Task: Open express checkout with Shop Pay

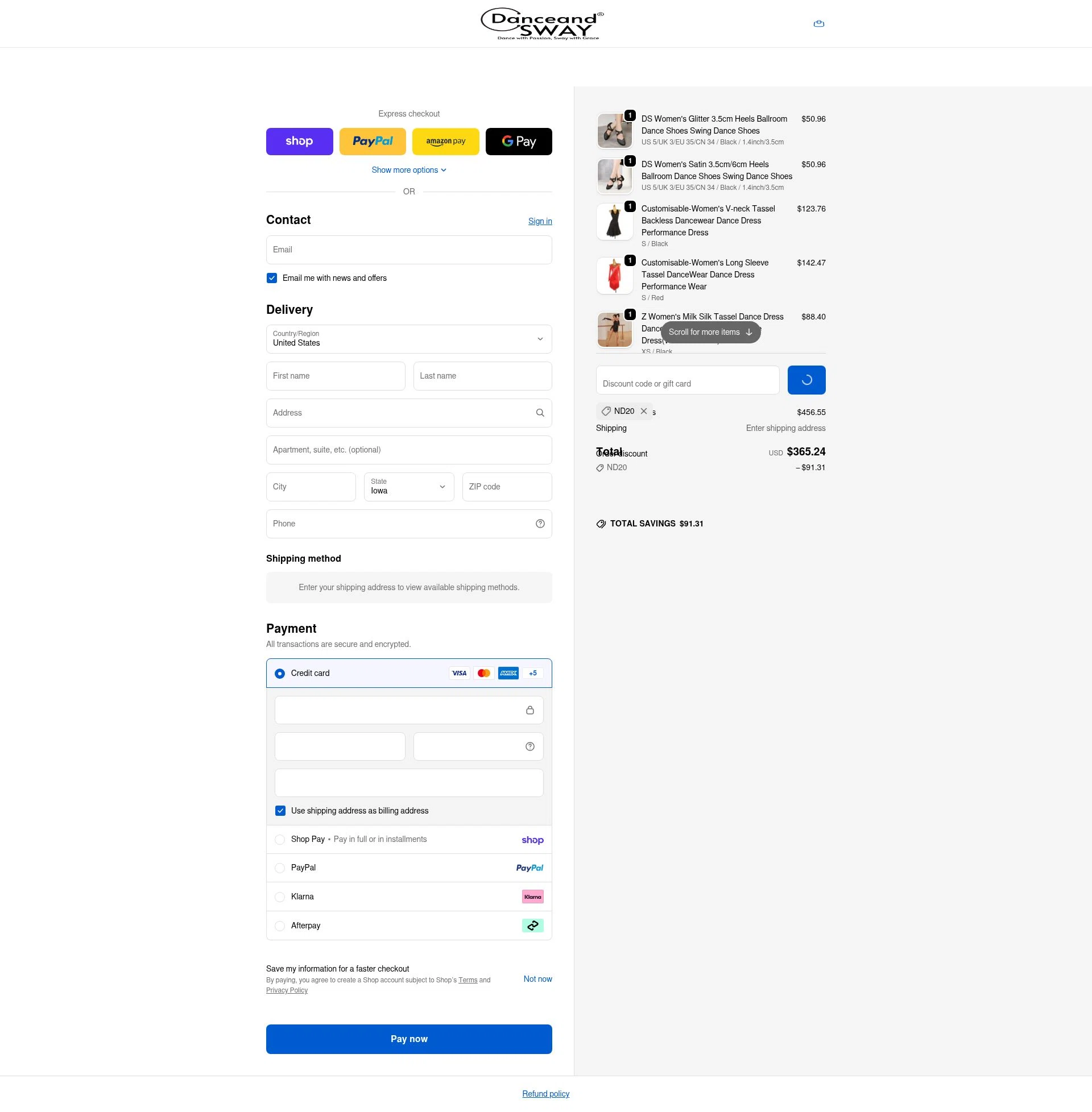Action: coord(299,141)
